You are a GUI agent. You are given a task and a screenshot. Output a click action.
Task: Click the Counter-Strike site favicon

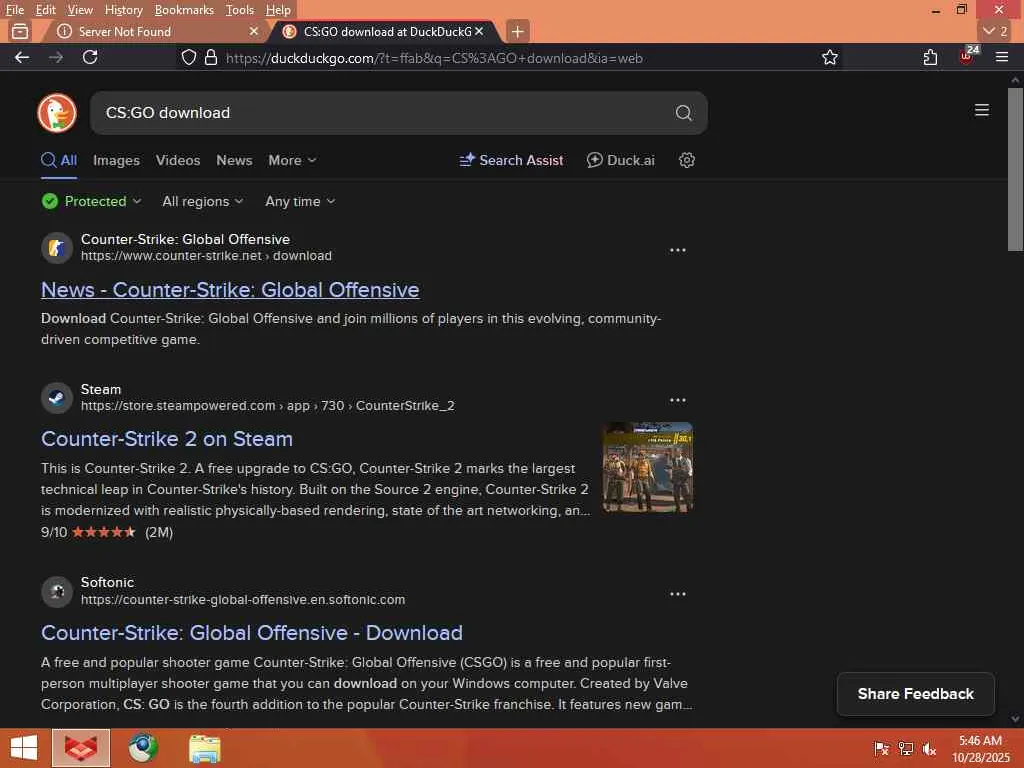(57, 248)
